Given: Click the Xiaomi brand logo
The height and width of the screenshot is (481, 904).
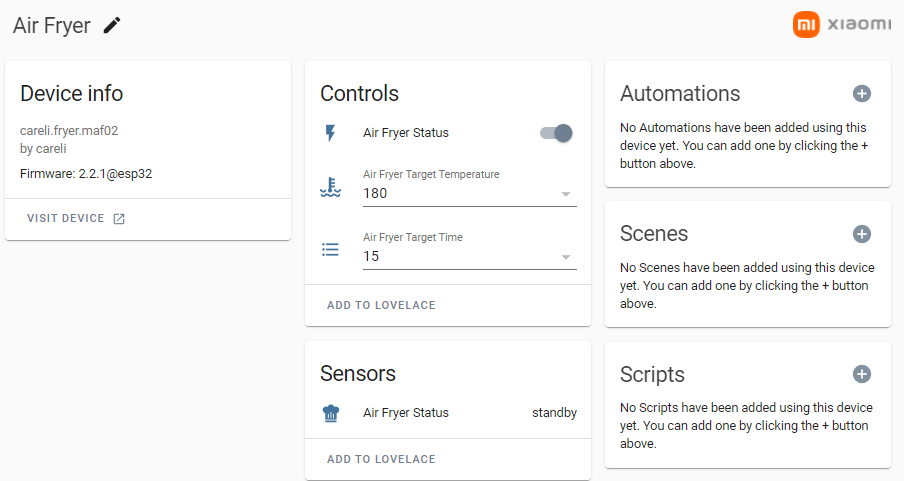Looking at the screenshot, I should pyautogui.click(x=842, y=25).
